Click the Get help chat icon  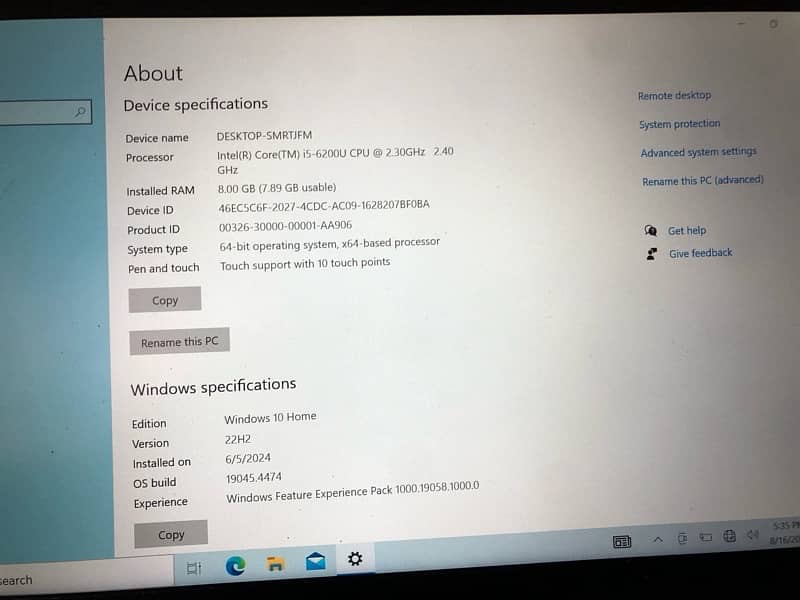point(651,230)
